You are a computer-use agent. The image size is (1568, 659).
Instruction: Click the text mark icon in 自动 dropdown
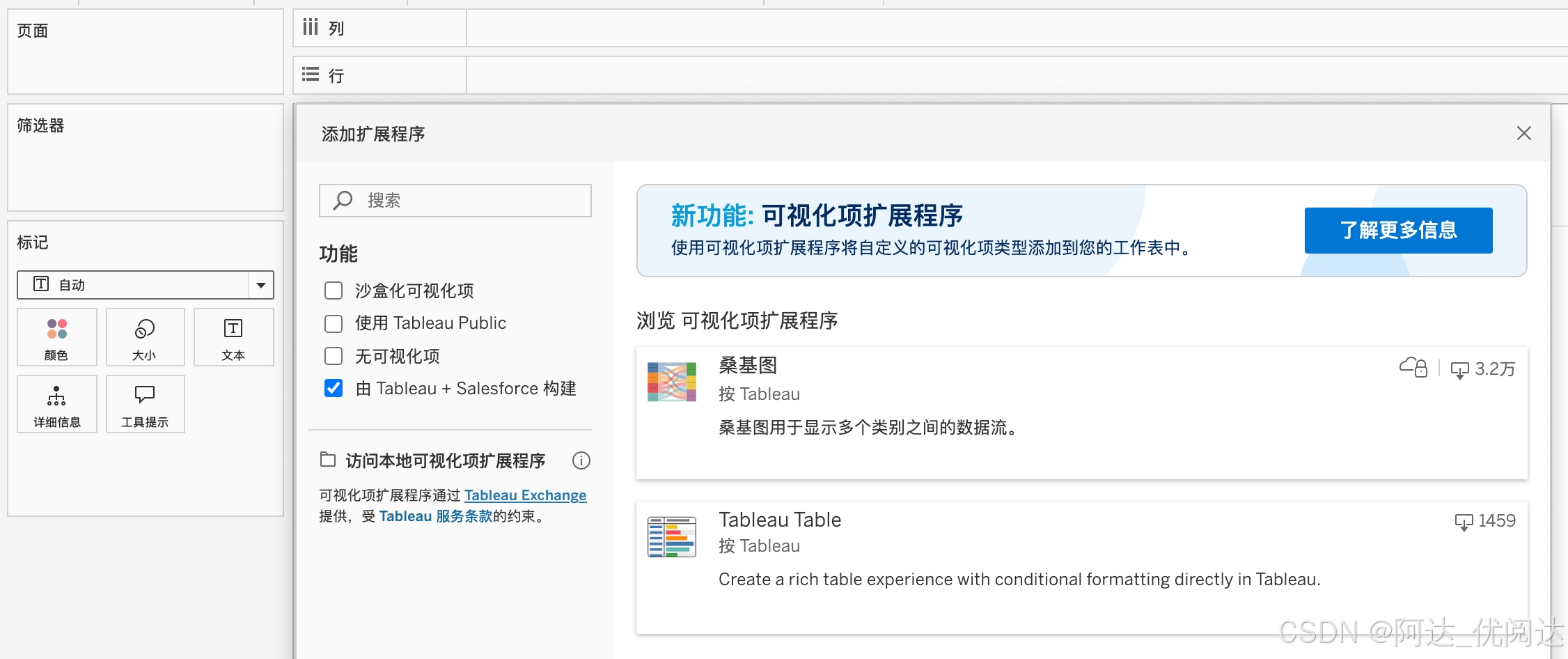tap(41, 284)
